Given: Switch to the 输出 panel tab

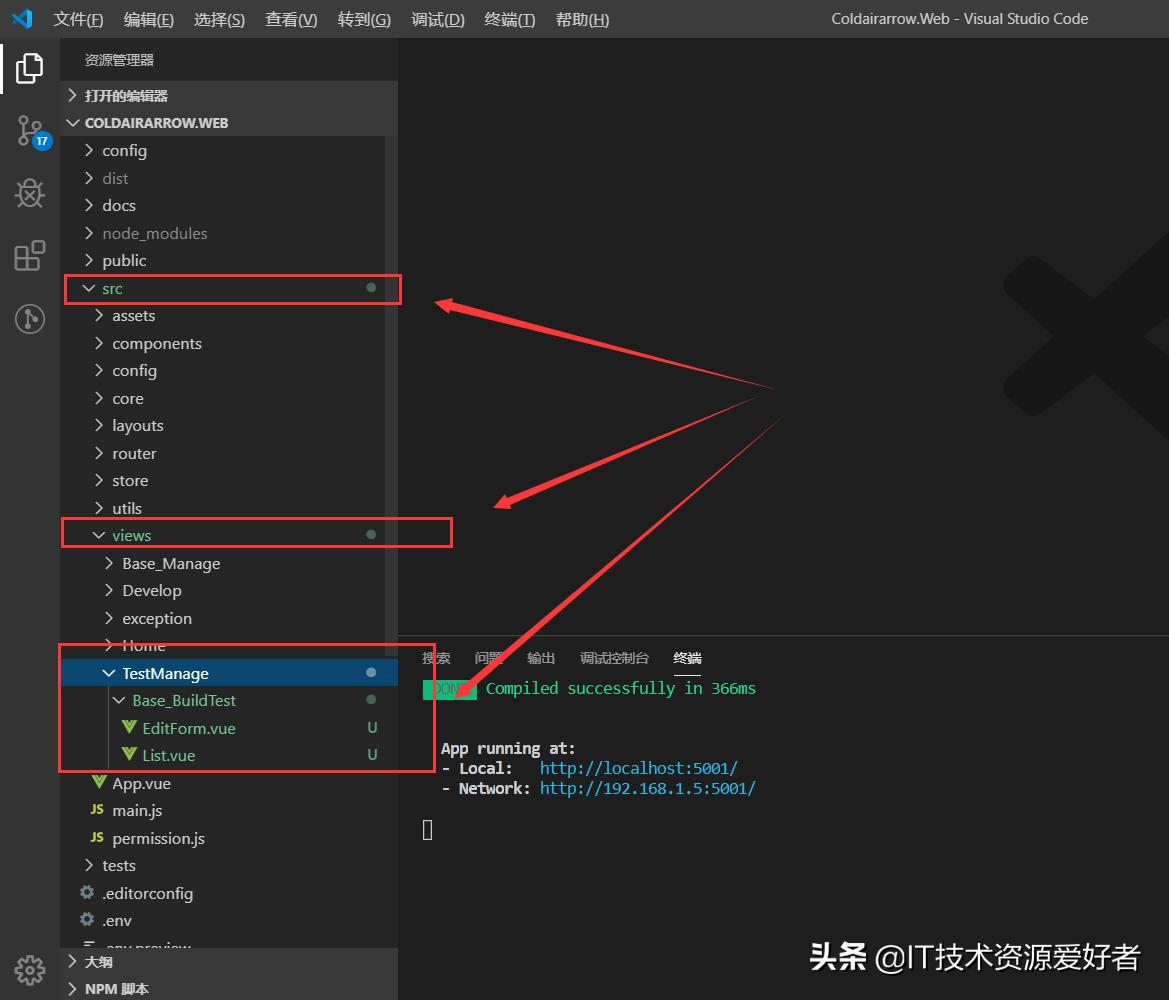Looking at the screenshot, I should 541,658.
